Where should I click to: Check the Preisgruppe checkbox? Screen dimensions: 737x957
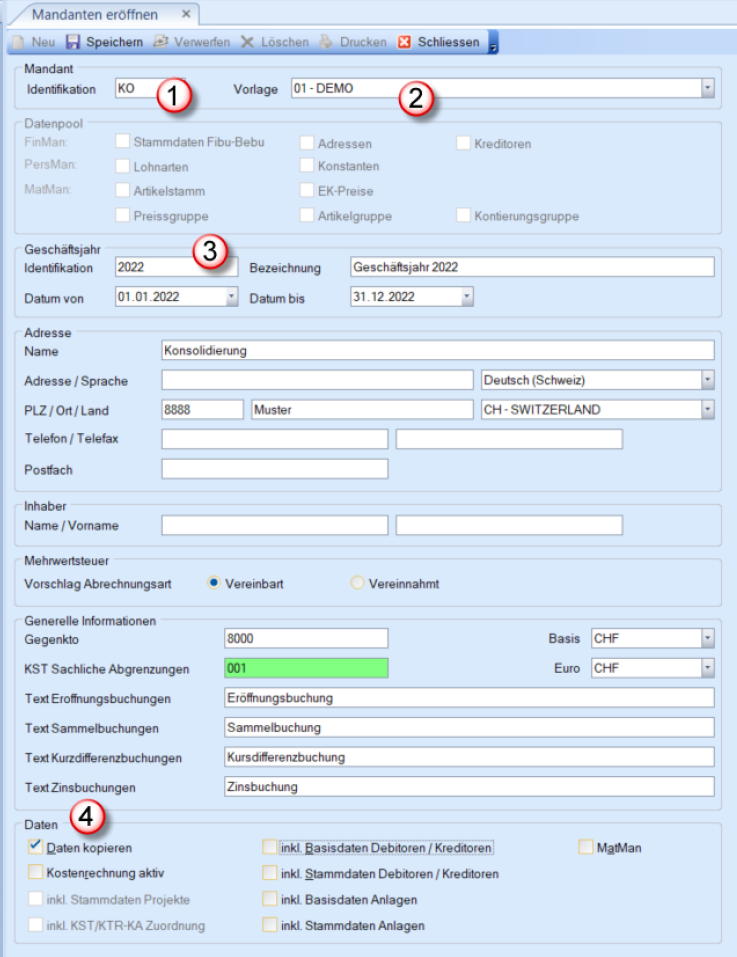(x=123, y=215)
